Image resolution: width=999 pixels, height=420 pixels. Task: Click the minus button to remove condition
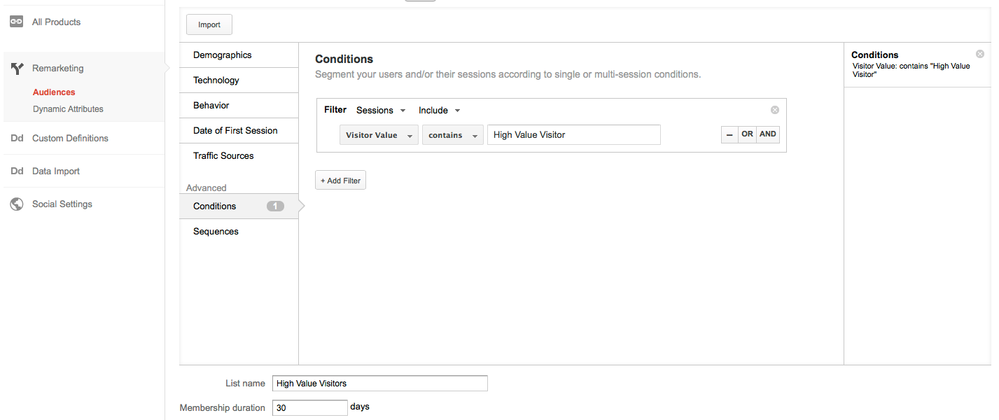click(729, 135)
